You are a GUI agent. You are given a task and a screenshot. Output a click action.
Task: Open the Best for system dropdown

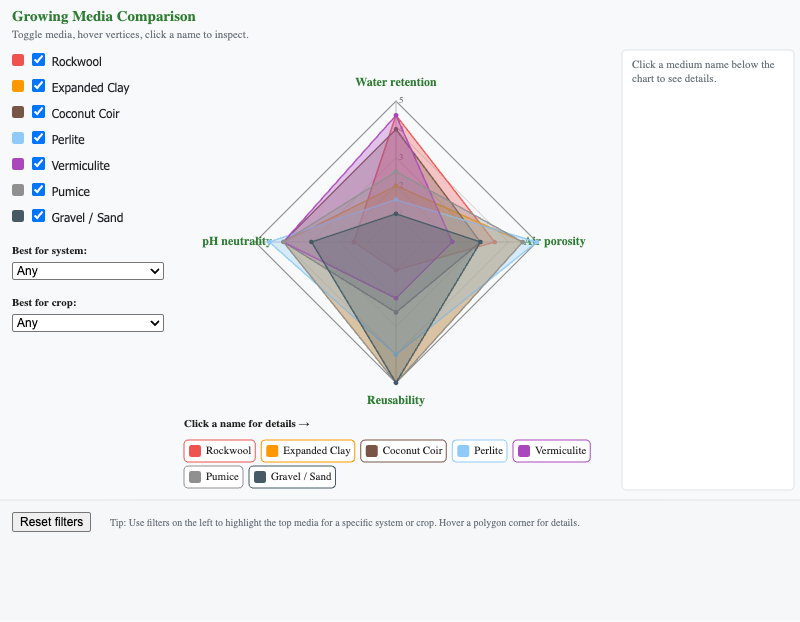[88, 271]
